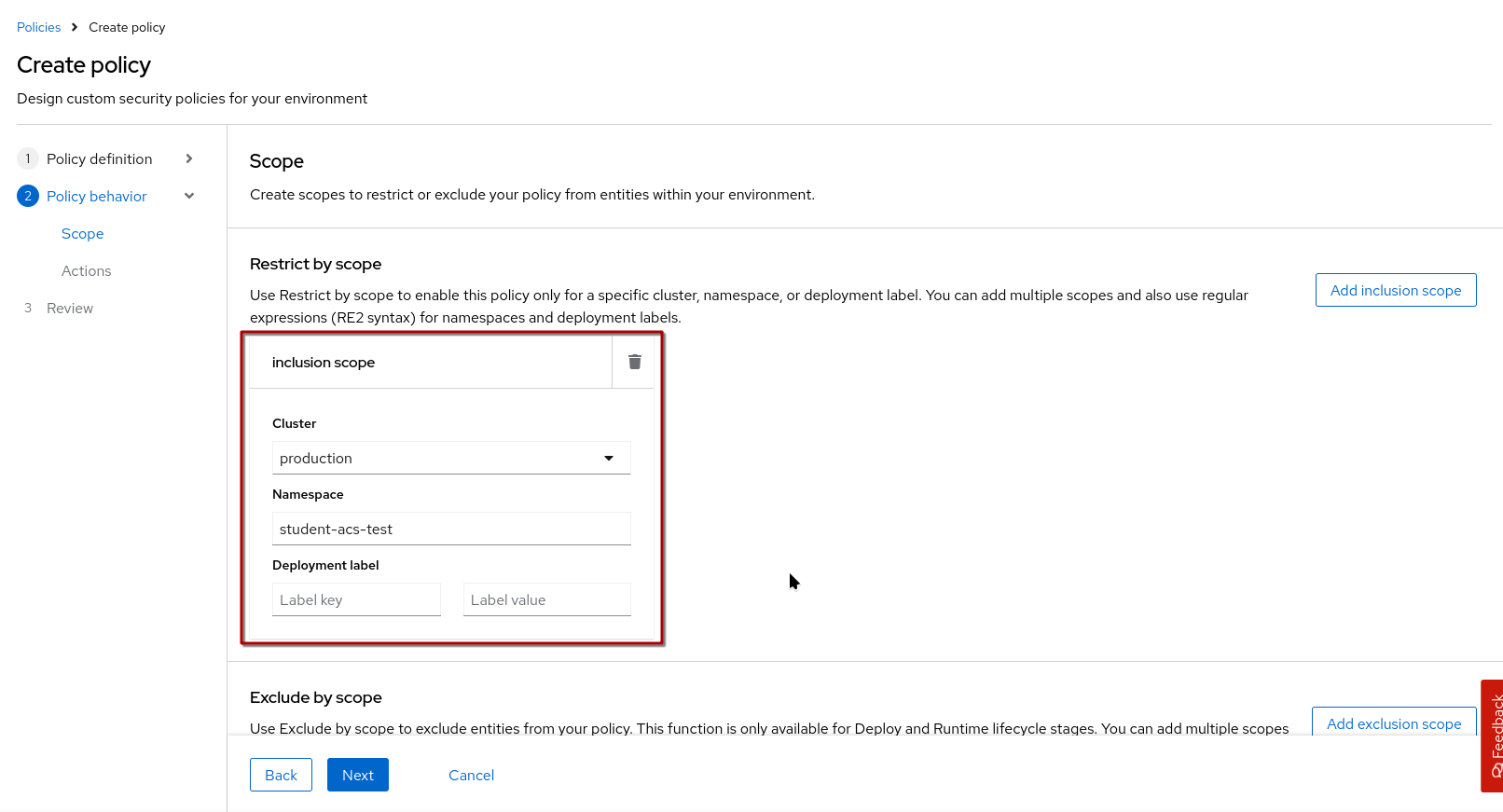Open the Cluster dropdown showing production
Screen dimensions: 1503x812
coord(451,458)
